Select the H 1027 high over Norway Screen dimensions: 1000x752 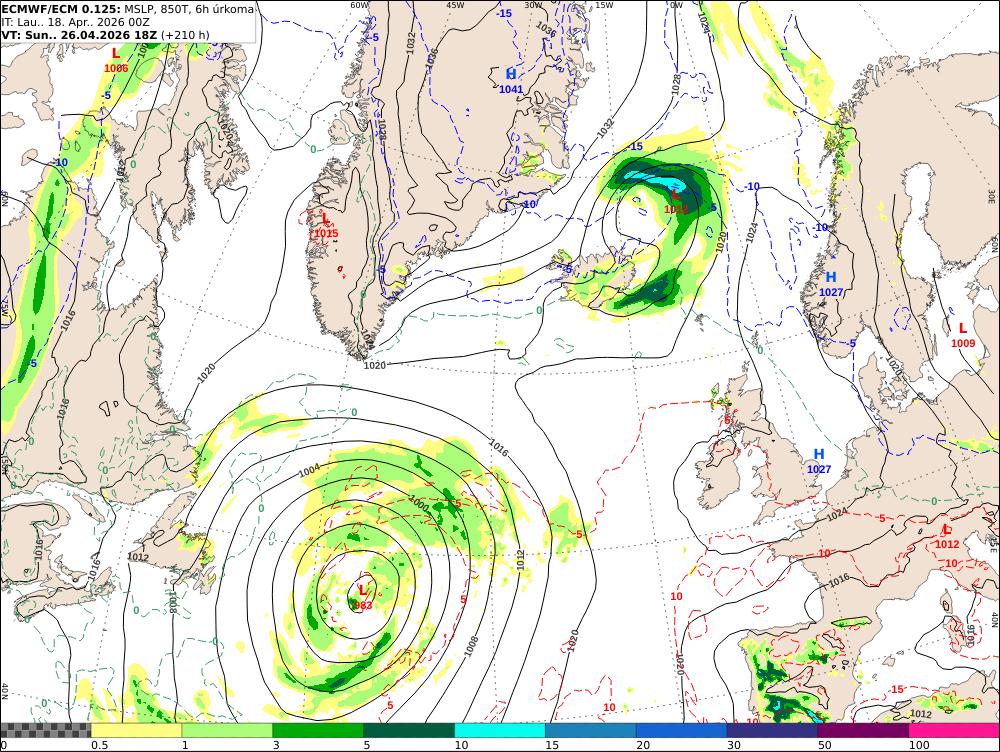click(x=831, y=284)
